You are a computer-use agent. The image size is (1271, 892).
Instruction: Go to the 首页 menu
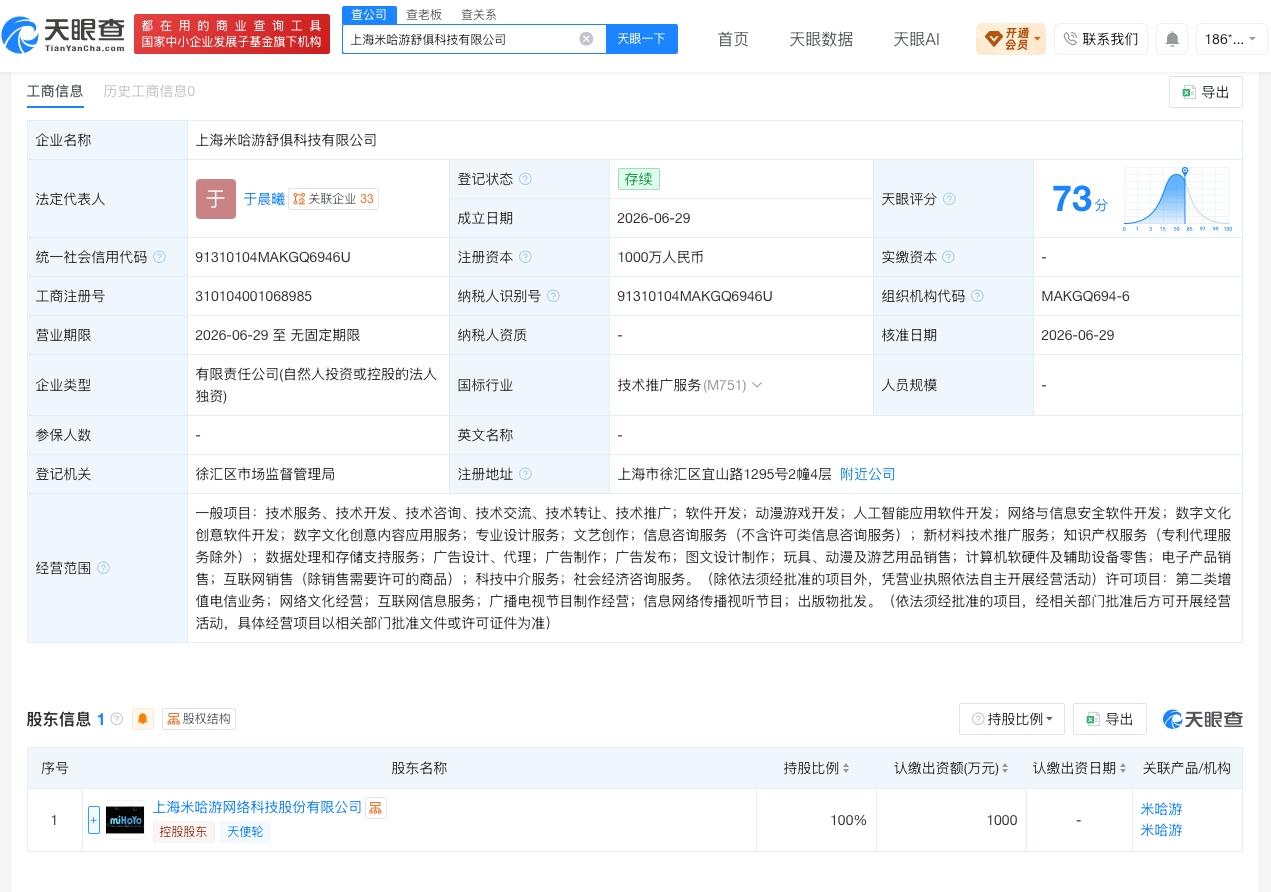click(x=733, y=39)
